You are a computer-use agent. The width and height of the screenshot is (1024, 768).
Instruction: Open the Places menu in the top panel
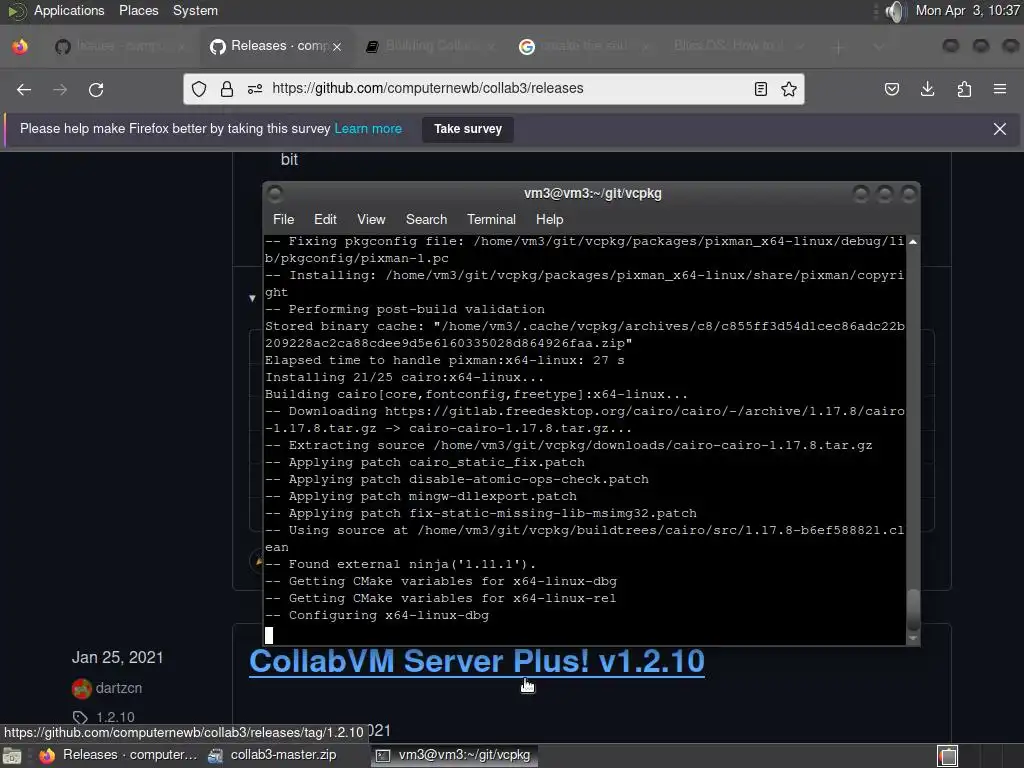click(138, 11)
